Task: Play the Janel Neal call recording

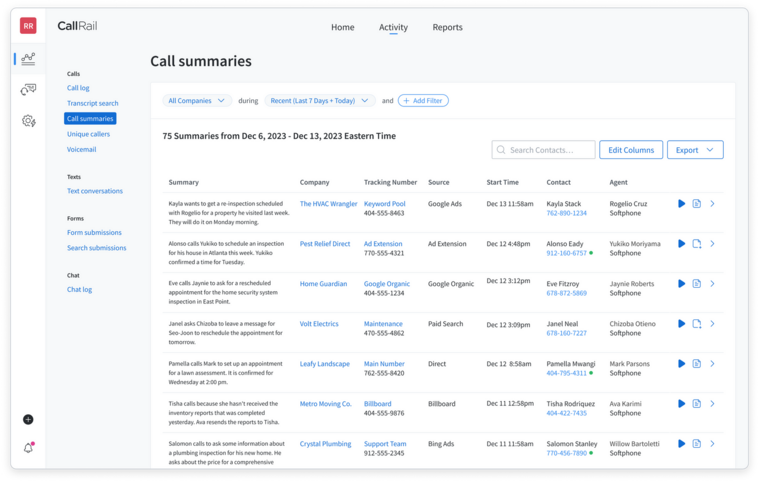Action: click(682, 324)
